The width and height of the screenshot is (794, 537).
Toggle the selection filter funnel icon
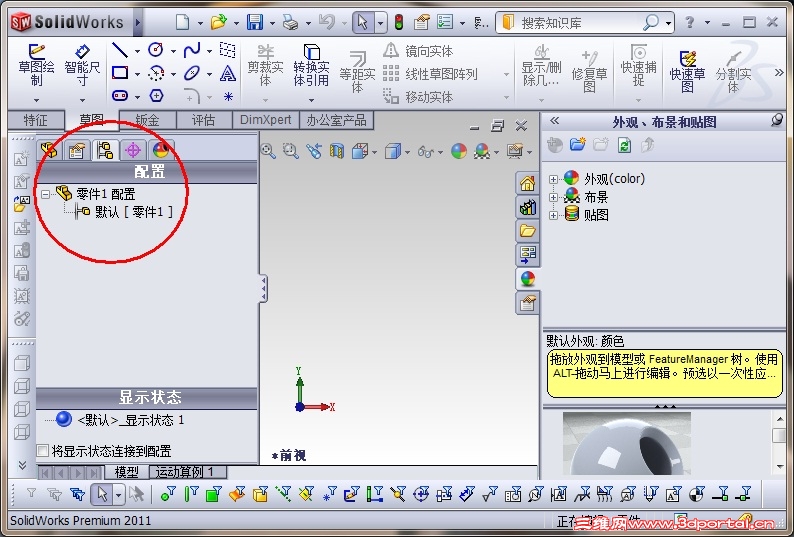31,493
